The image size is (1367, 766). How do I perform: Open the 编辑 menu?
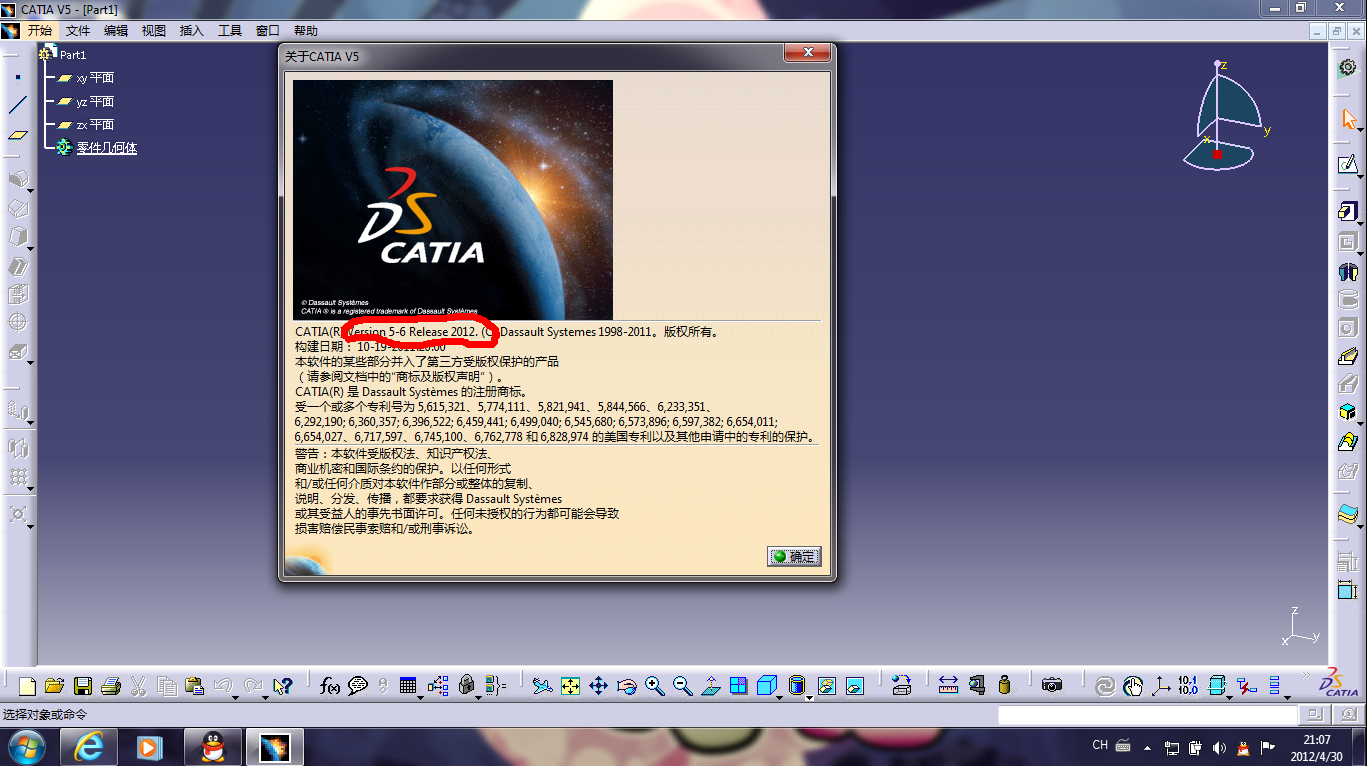pyautogui.click(x=116, y=31)
